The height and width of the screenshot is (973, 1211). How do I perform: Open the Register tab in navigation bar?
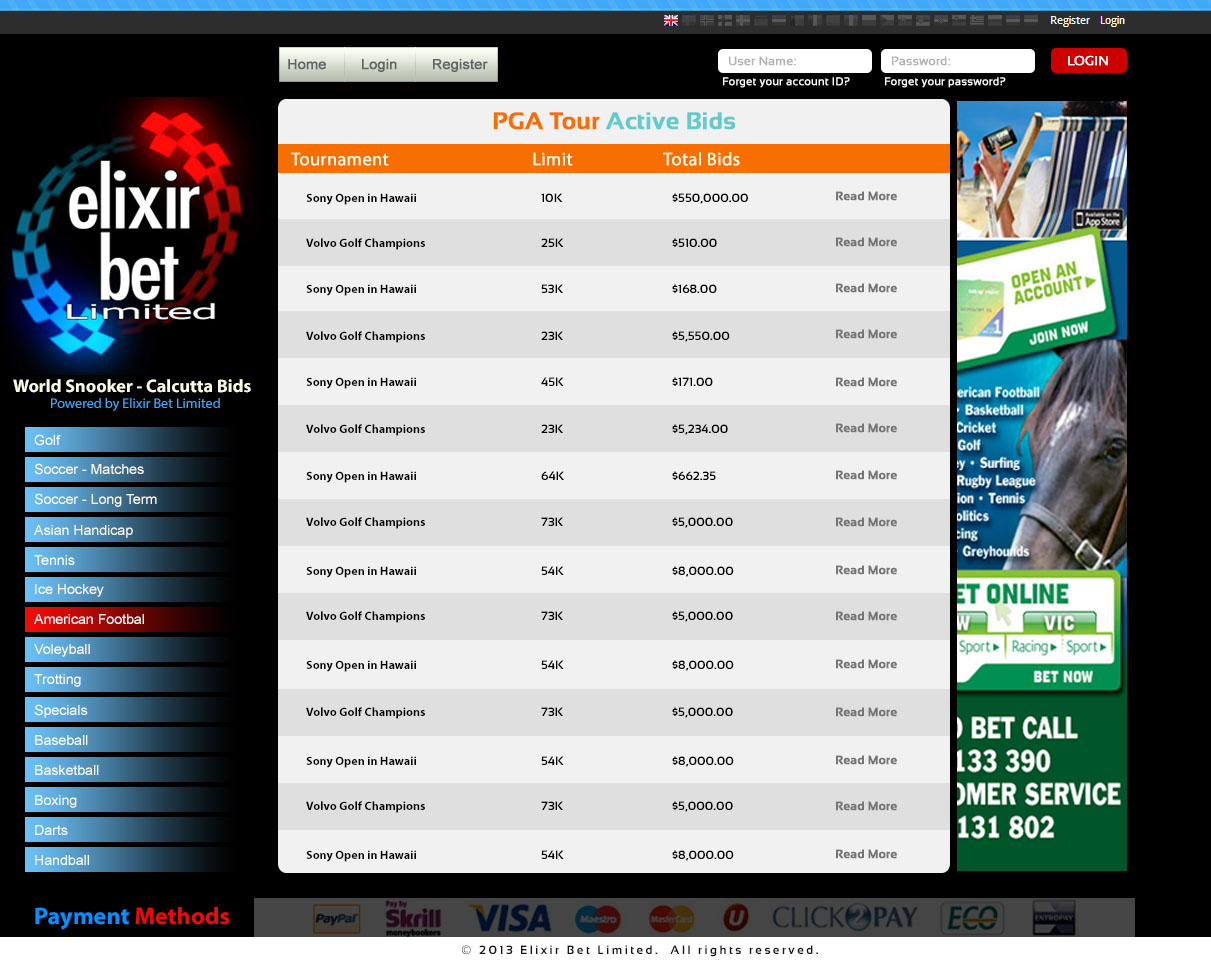[x=459, y=64]
